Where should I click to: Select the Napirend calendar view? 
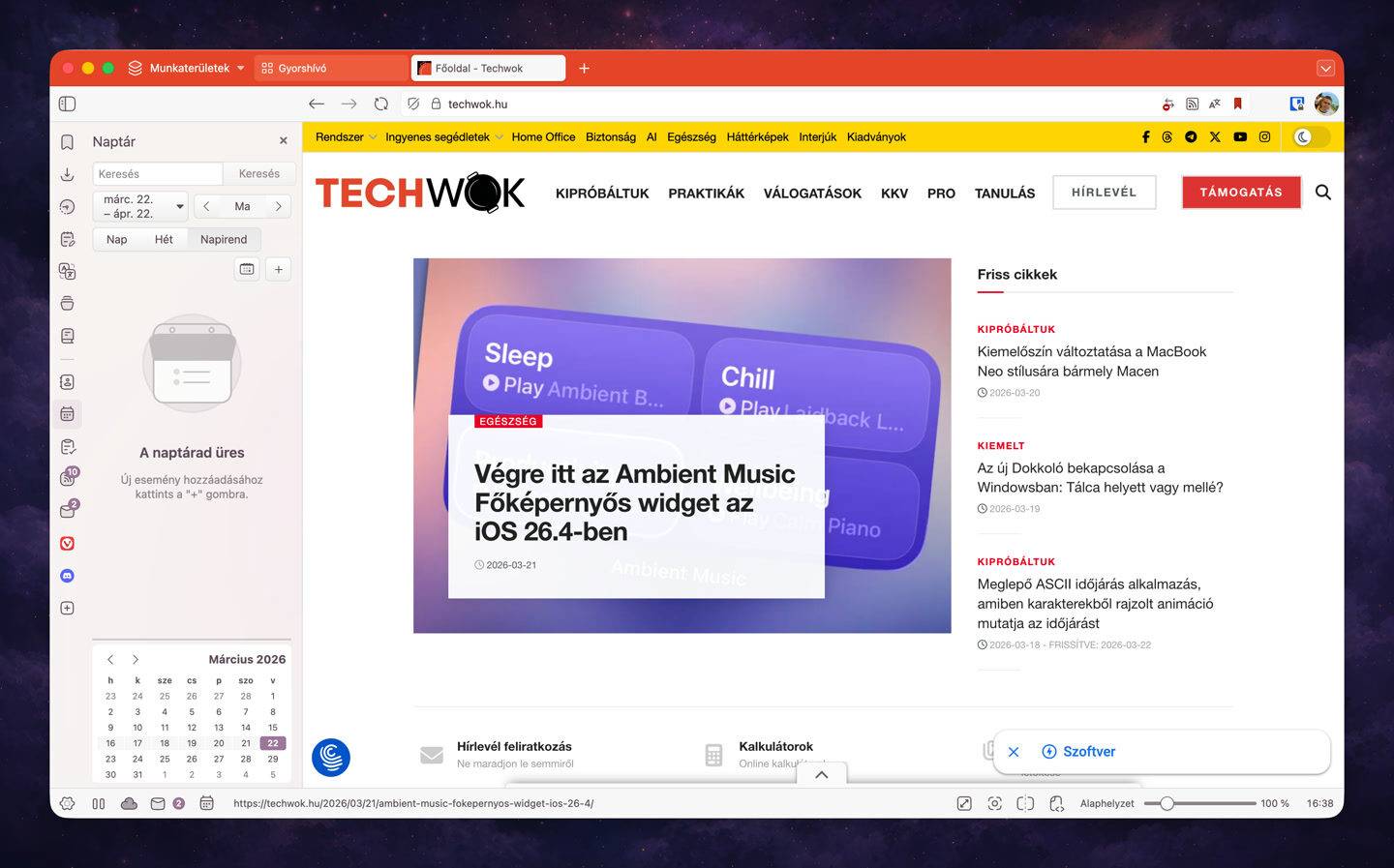(x=224, y=239)
